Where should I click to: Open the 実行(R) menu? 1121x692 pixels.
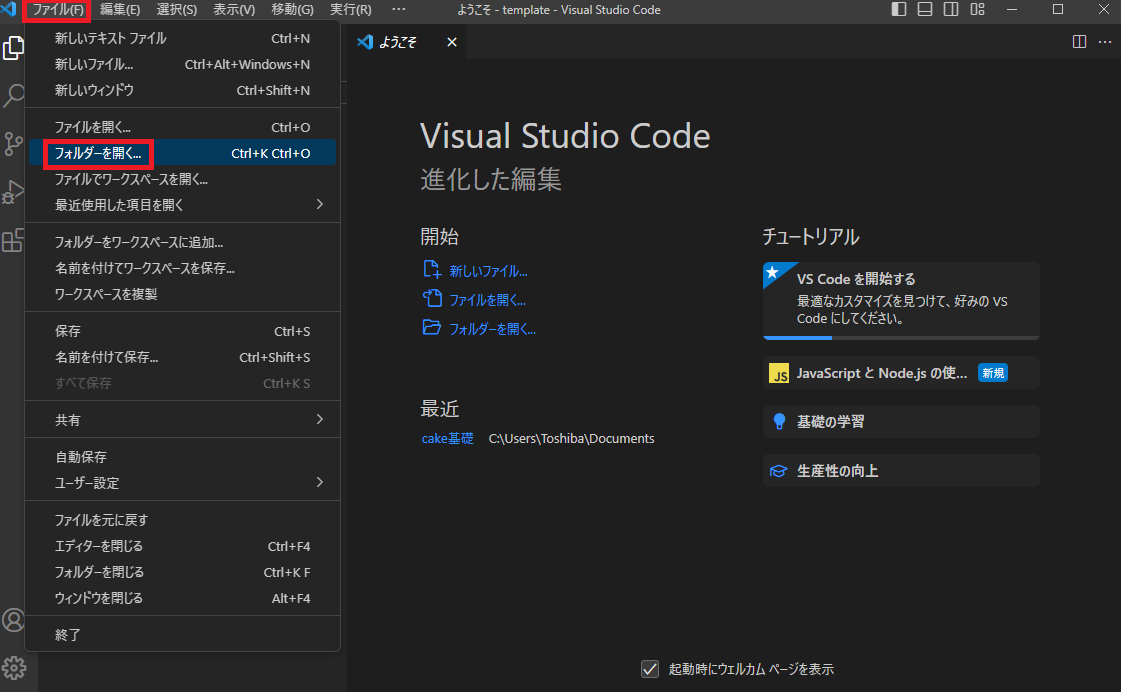pos(350,10)
